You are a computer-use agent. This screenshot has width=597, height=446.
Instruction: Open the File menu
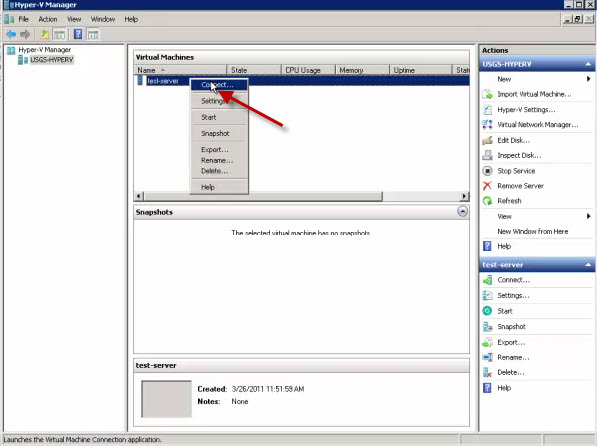tap(24, 19)
